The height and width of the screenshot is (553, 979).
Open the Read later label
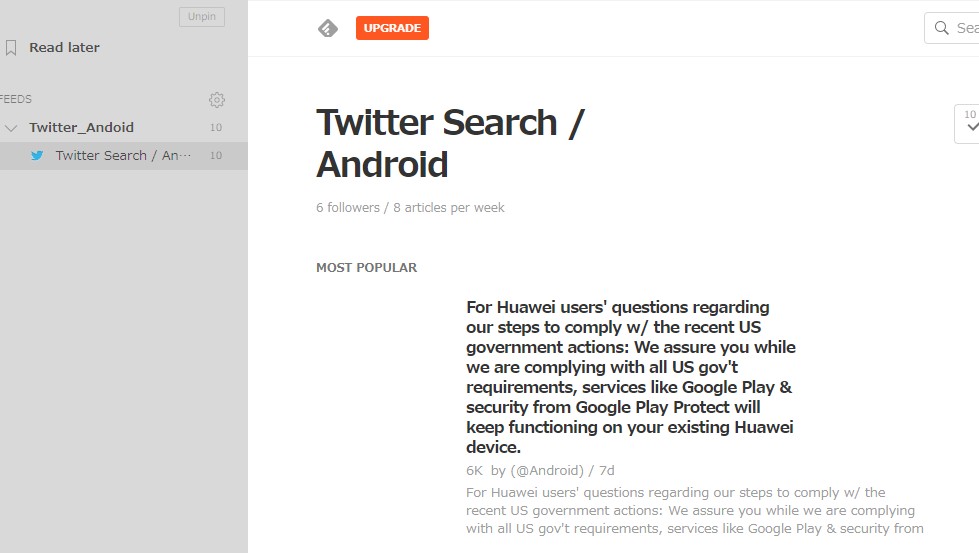point(64,47)
